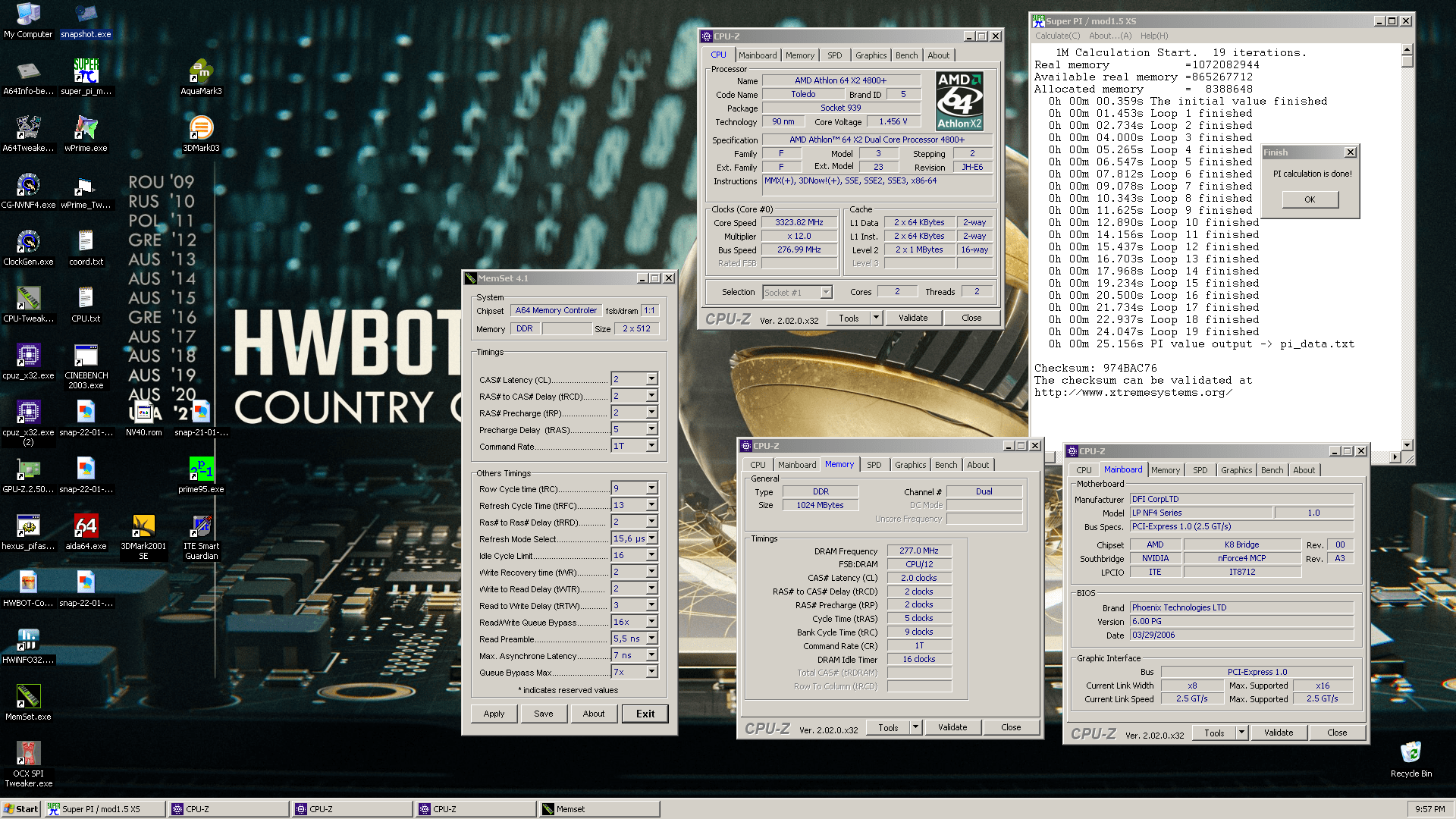This screenshot has width=1456, height=819.
Task: Expand the RAS# to CAS# Delay dropdown
Action: click(651, 396)
